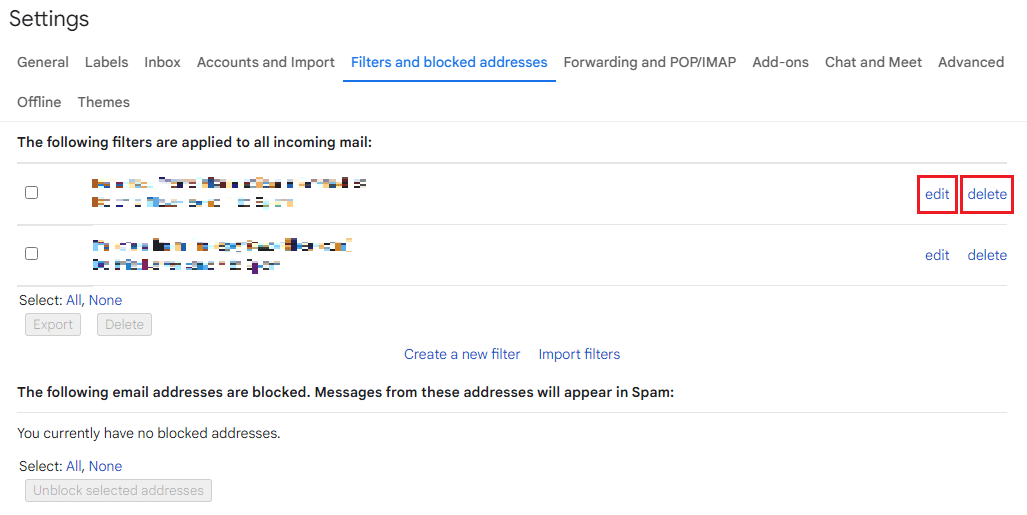This screenshot has height=515, width=1027.
Task: Check the first filter's checkbox
Action: click(31, 192)
